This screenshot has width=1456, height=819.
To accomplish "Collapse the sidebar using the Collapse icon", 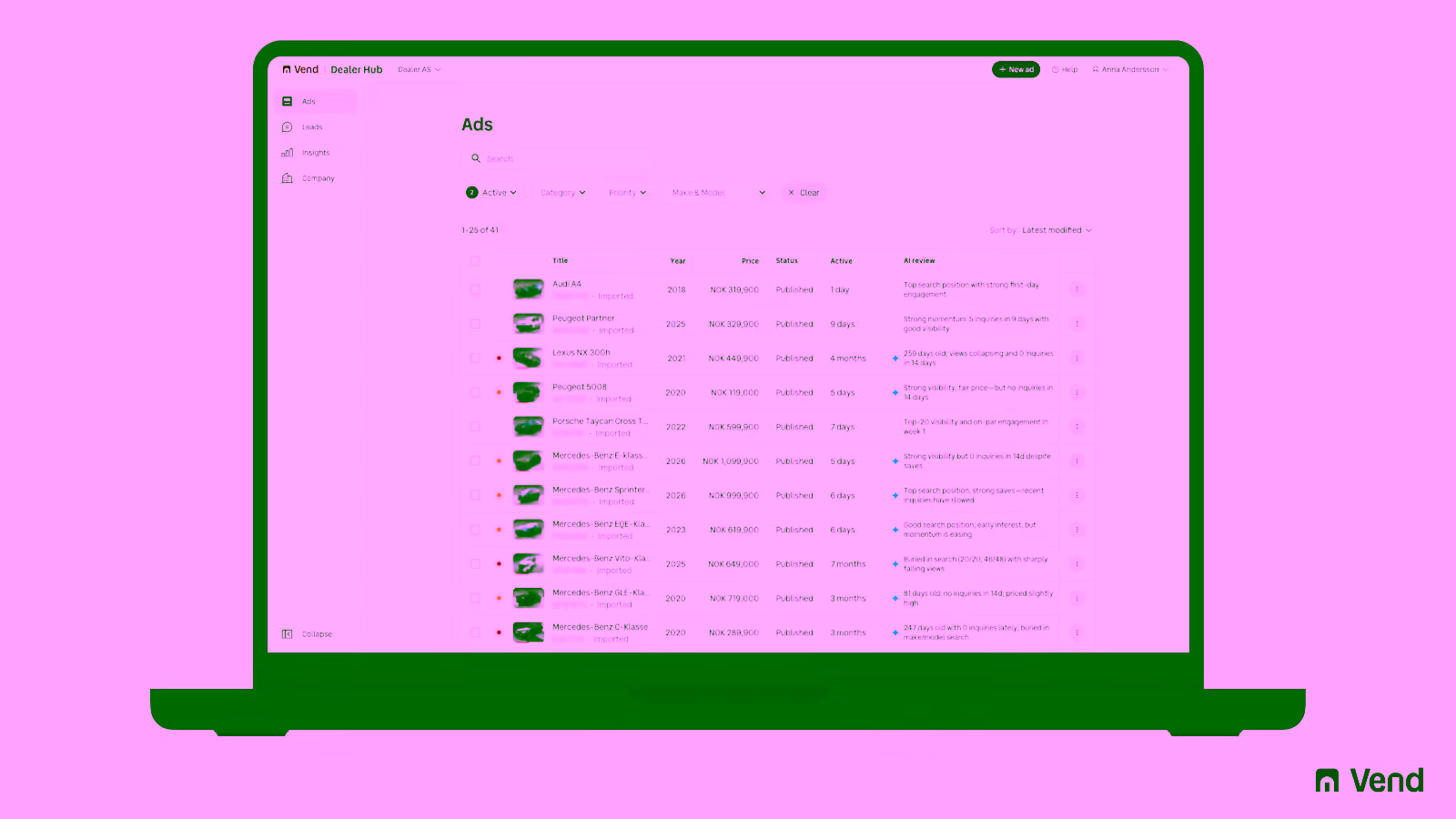I will pos(287,634).
